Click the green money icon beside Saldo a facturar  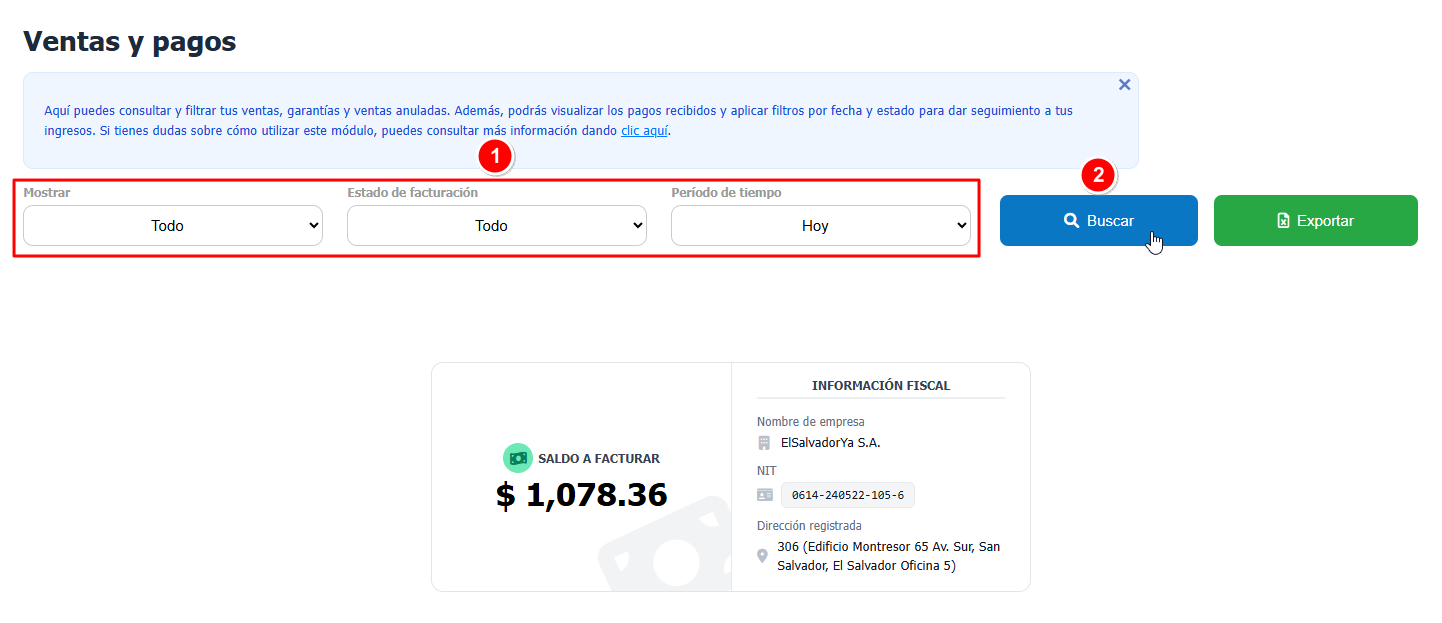[x=517, y=458]
